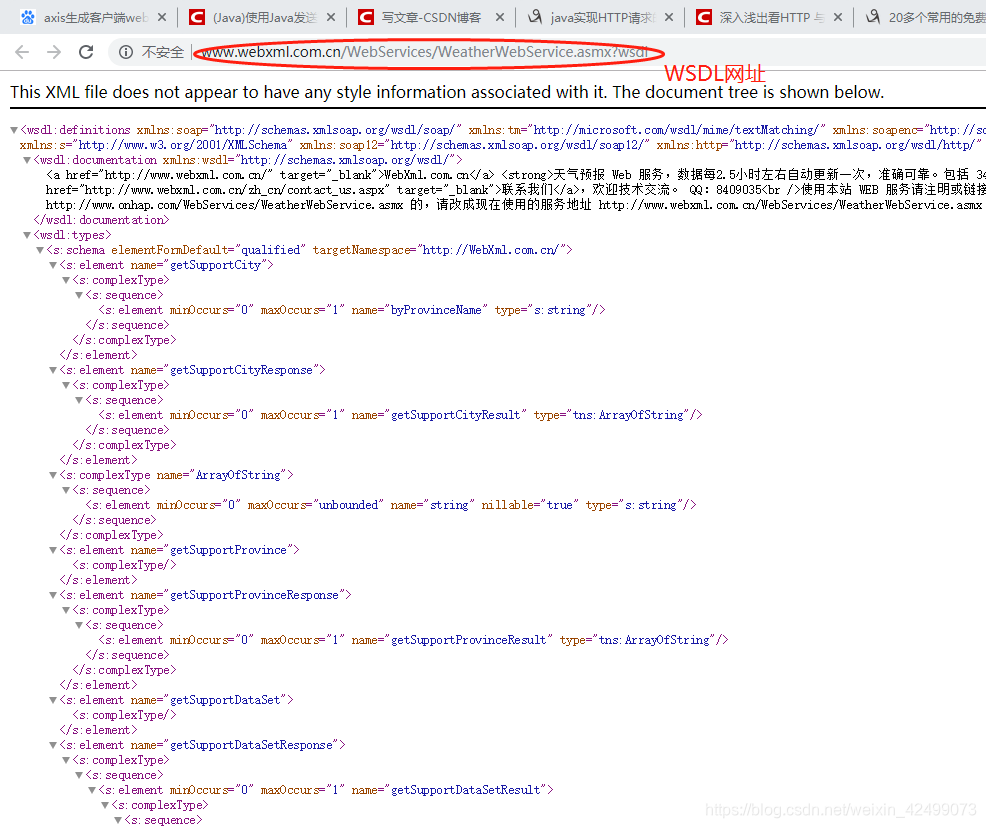Click the CSDN favicon on (Java)使用Java发送 tab
The height and width of the screenshot is (828, 986).
tap(197, 18)
